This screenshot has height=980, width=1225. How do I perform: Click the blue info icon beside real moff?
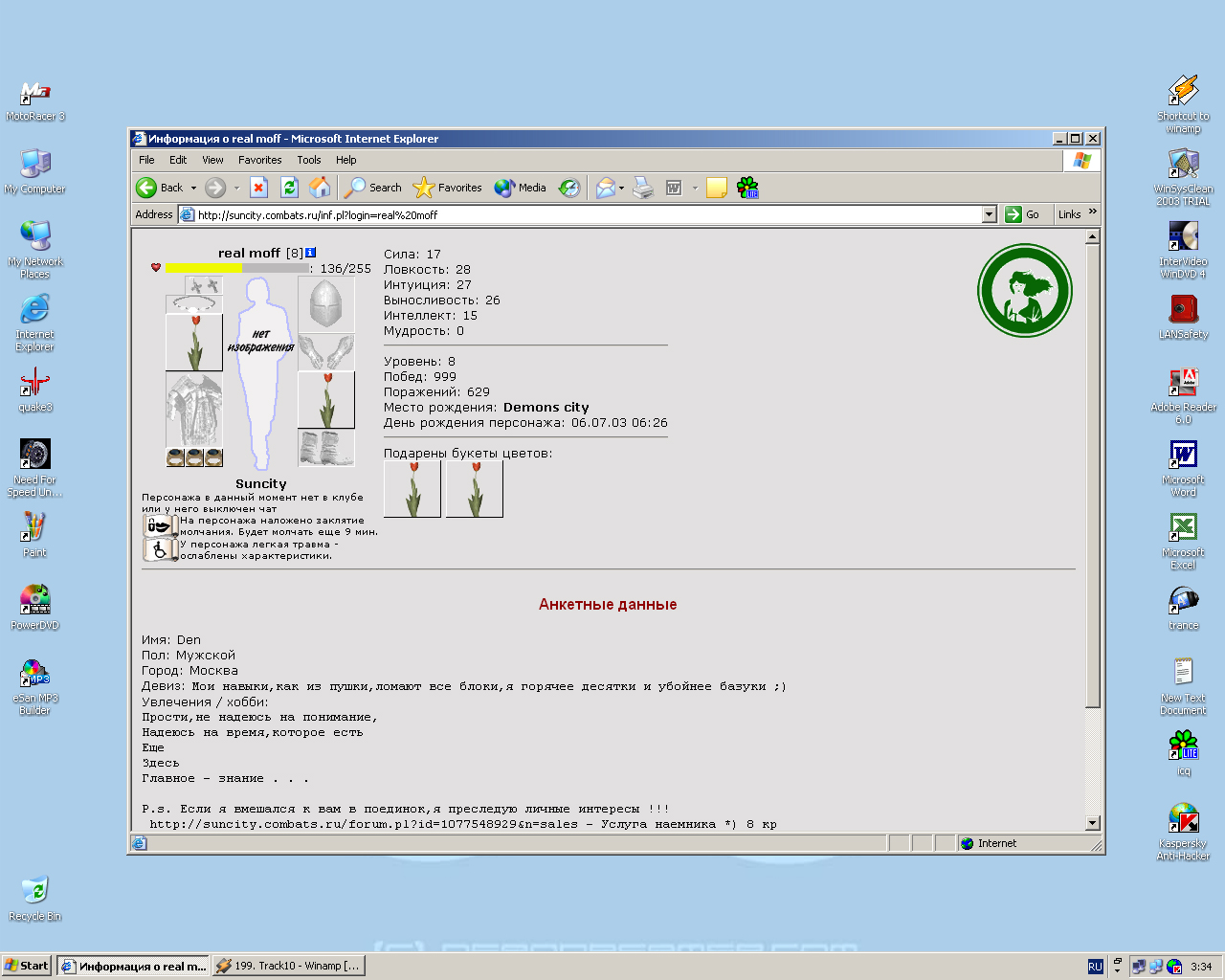(310, 253)
